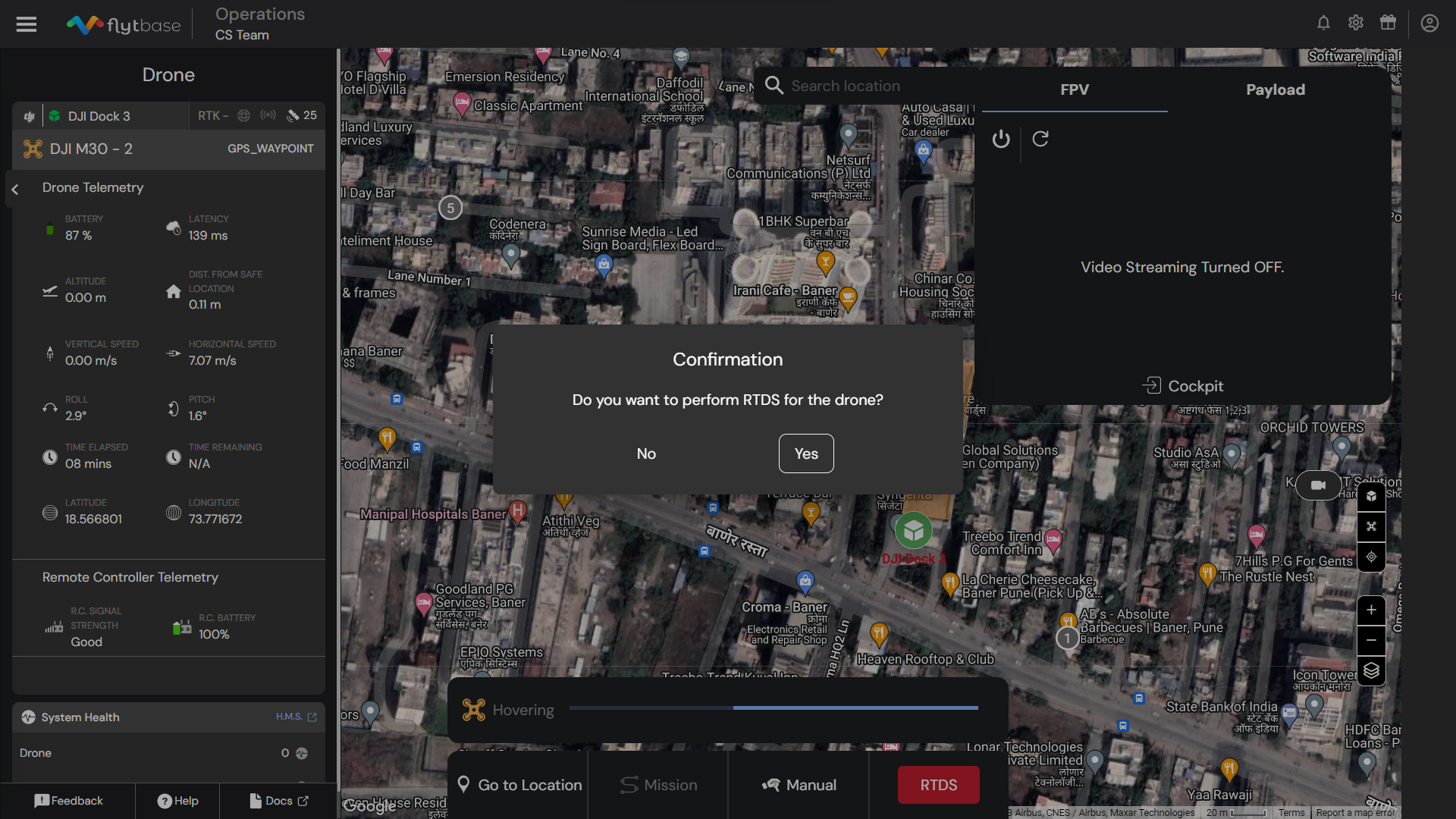Confirm RTDS with Yes button
This screenshot has height=819, width=1456.
806,453
